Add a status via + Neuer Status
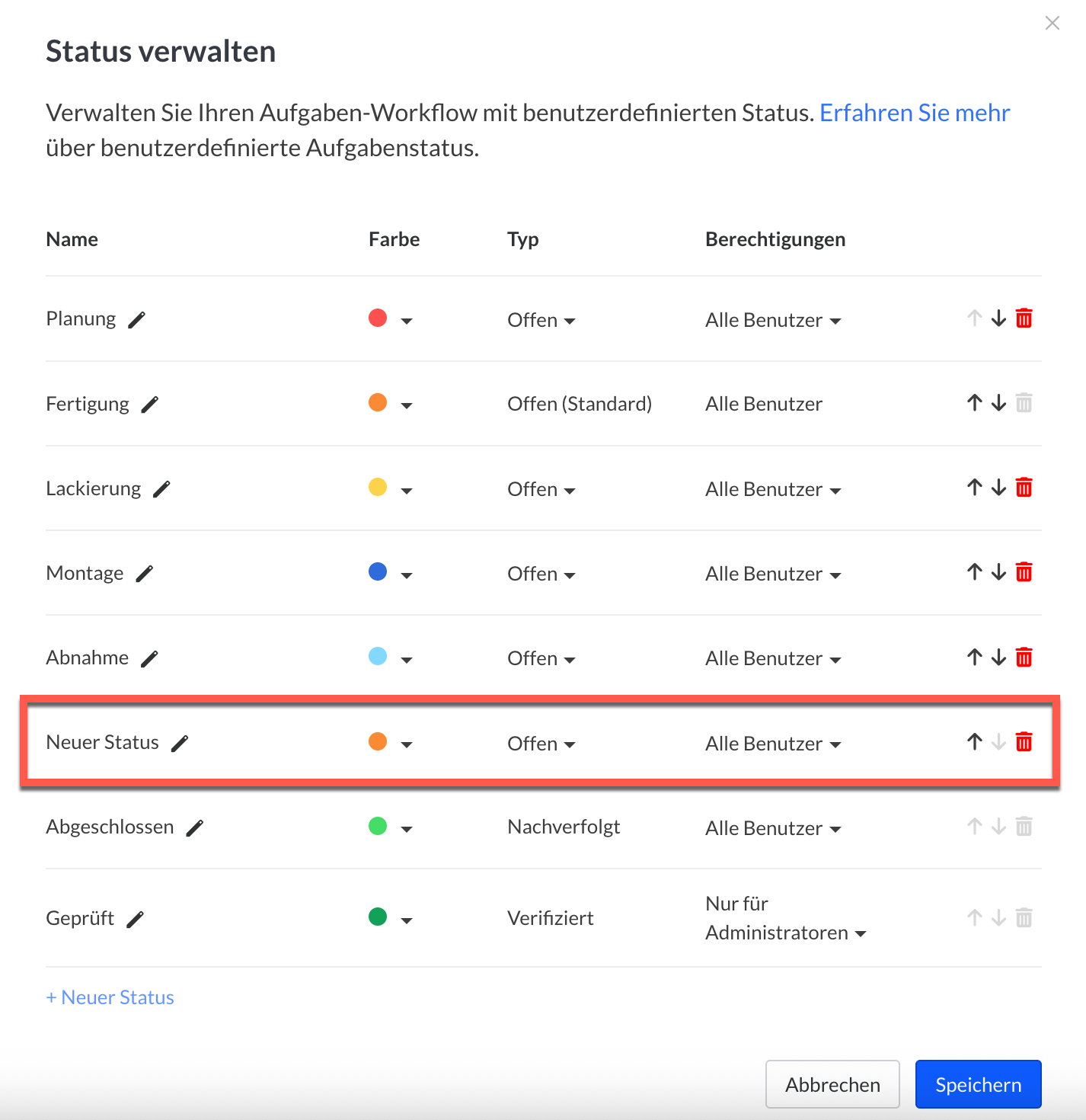Image resolution: width=1086 pixels, height=1120 pixels. [x=110, y=997]
